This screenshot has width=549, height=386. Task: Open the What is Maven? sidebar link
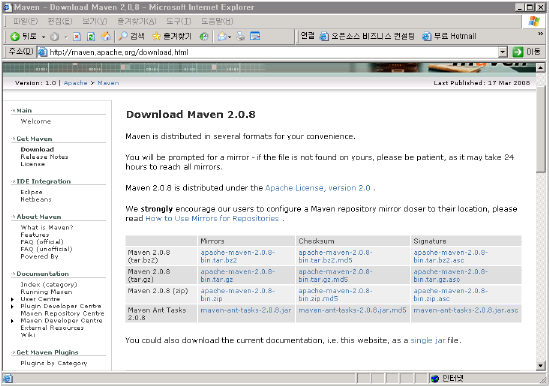point(47,228)
